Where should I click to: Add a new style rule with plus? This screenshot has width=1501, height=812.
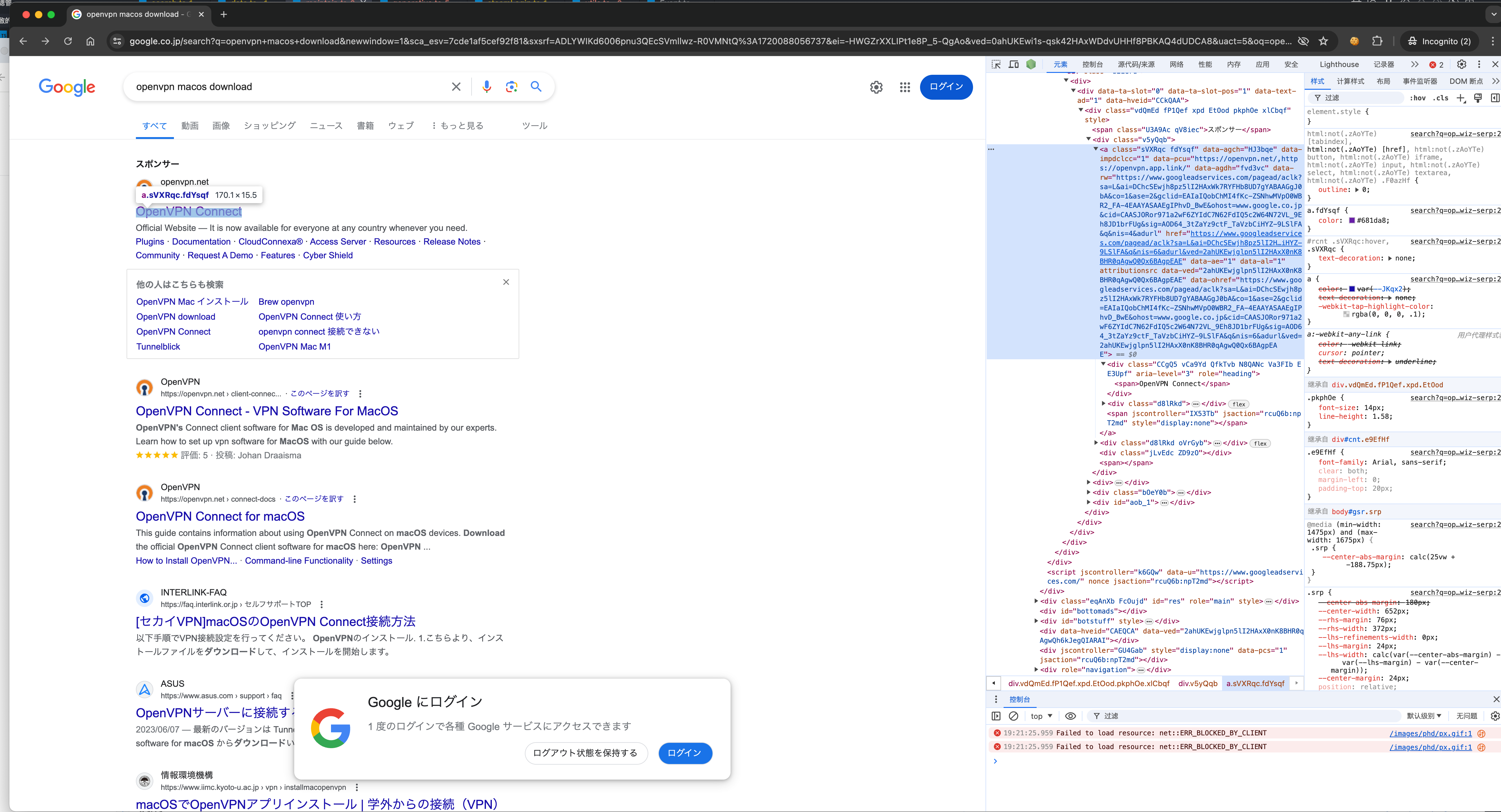pos(1460,98)
